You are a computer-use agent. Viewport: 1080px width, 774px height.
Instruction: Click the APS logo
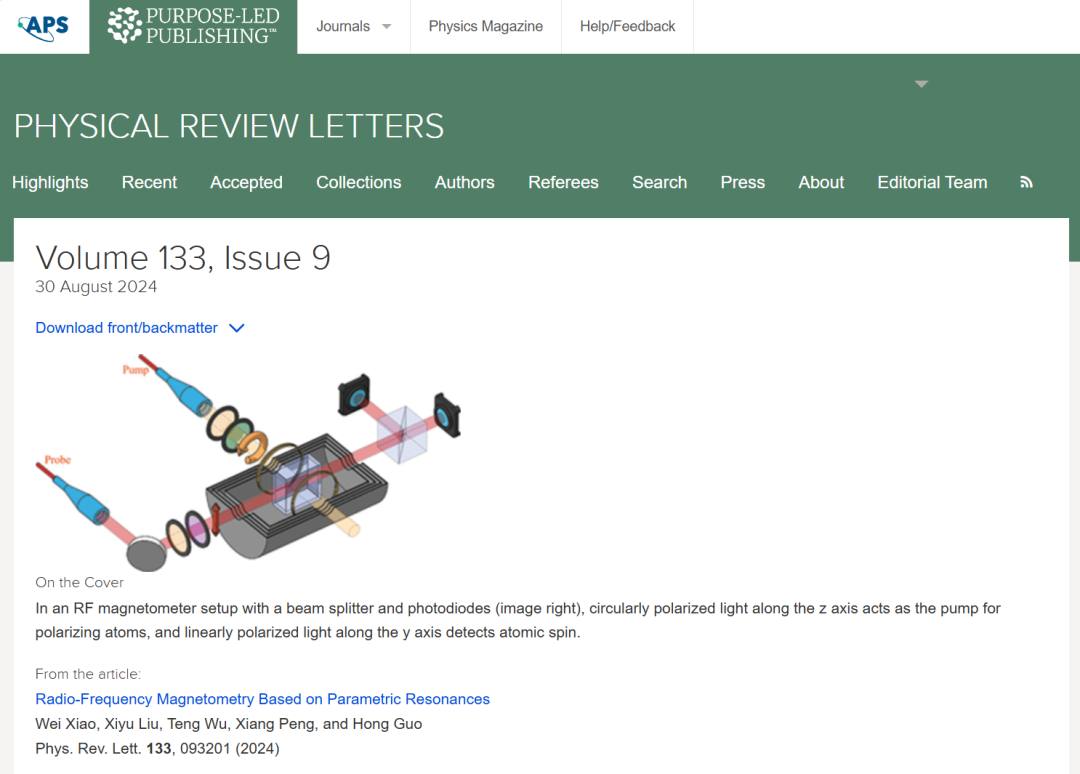[x=43, y=26]
